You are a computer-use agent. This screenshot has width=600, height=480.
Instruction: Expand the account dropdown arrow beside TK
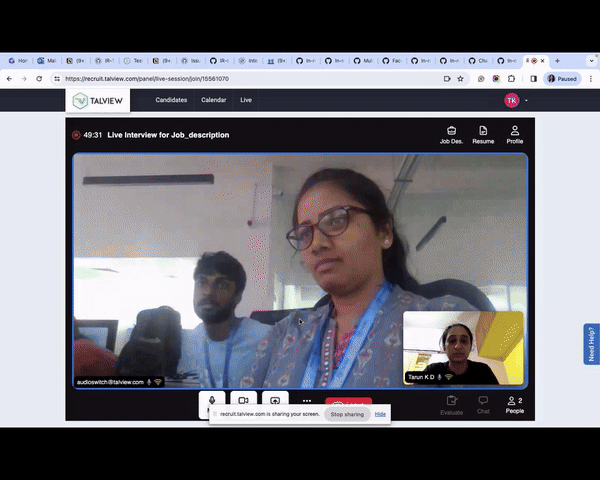pyautogui.click(x=527, y=101)
